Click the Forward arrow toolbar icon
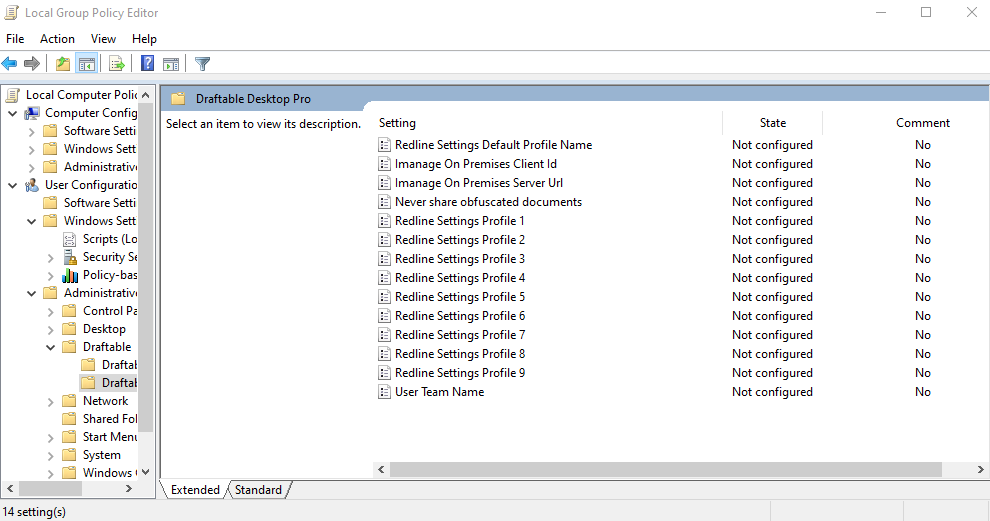Viewport: 990px width, 521px height. click(32, 63)
